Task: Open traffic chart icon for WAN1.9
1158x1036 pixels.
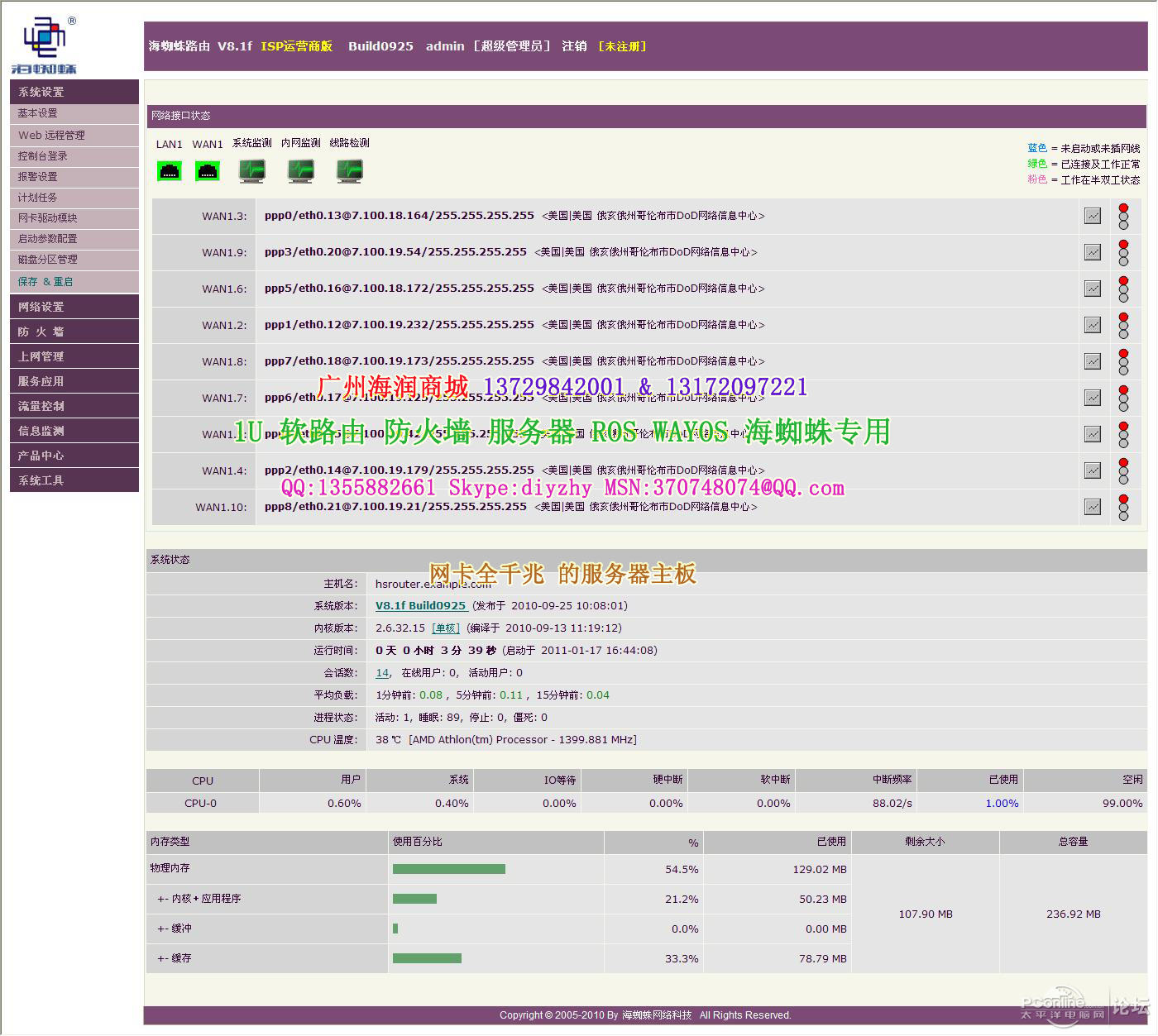Action: pyautogui.click(x=1093, y=252)
